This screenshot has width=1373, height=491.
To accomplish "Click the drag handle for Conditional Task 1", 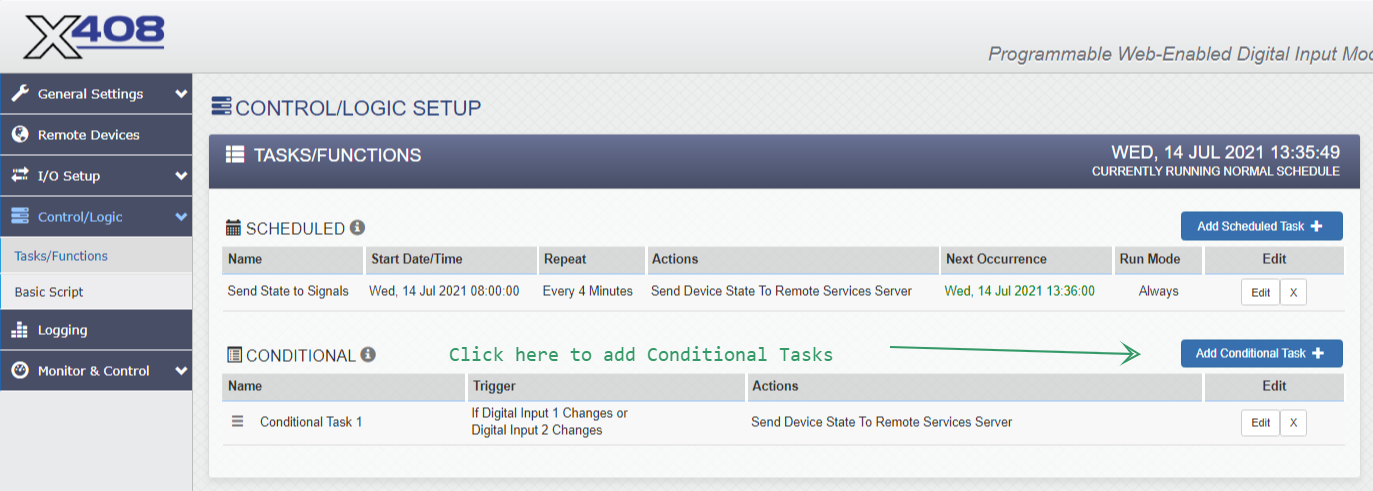I will tap(238, 422).
